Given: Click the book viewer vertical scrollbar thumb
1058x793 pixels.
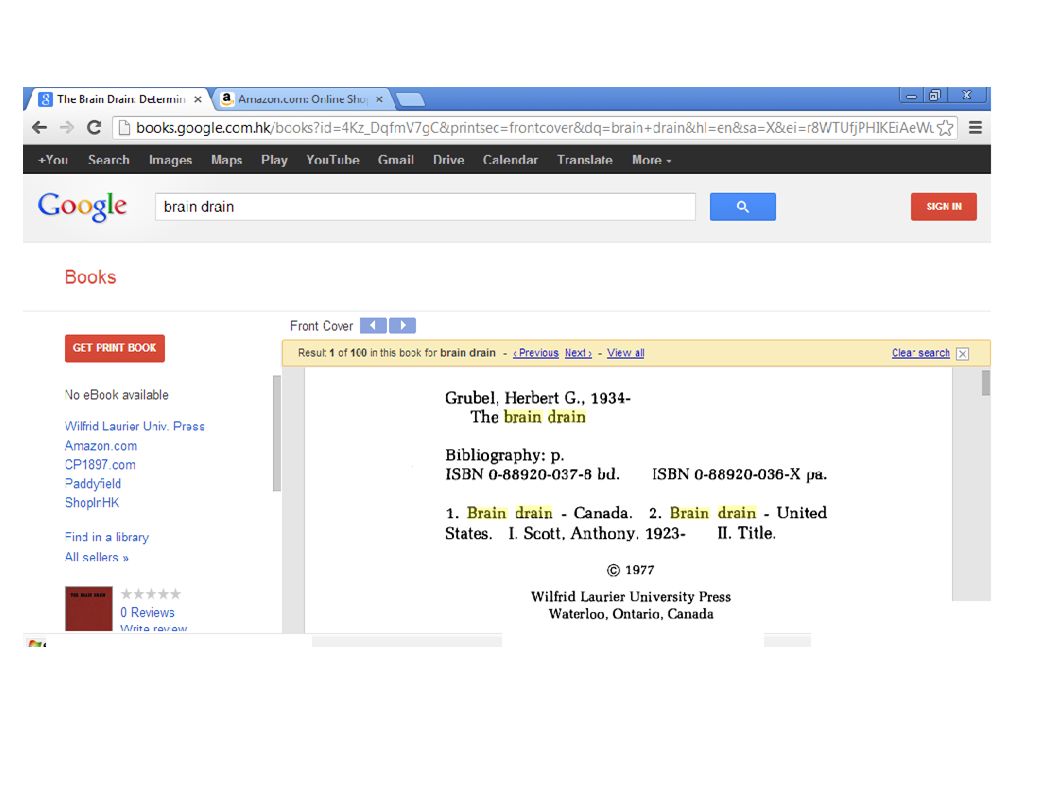Looking at the screenshot, I should click(986, 383).
